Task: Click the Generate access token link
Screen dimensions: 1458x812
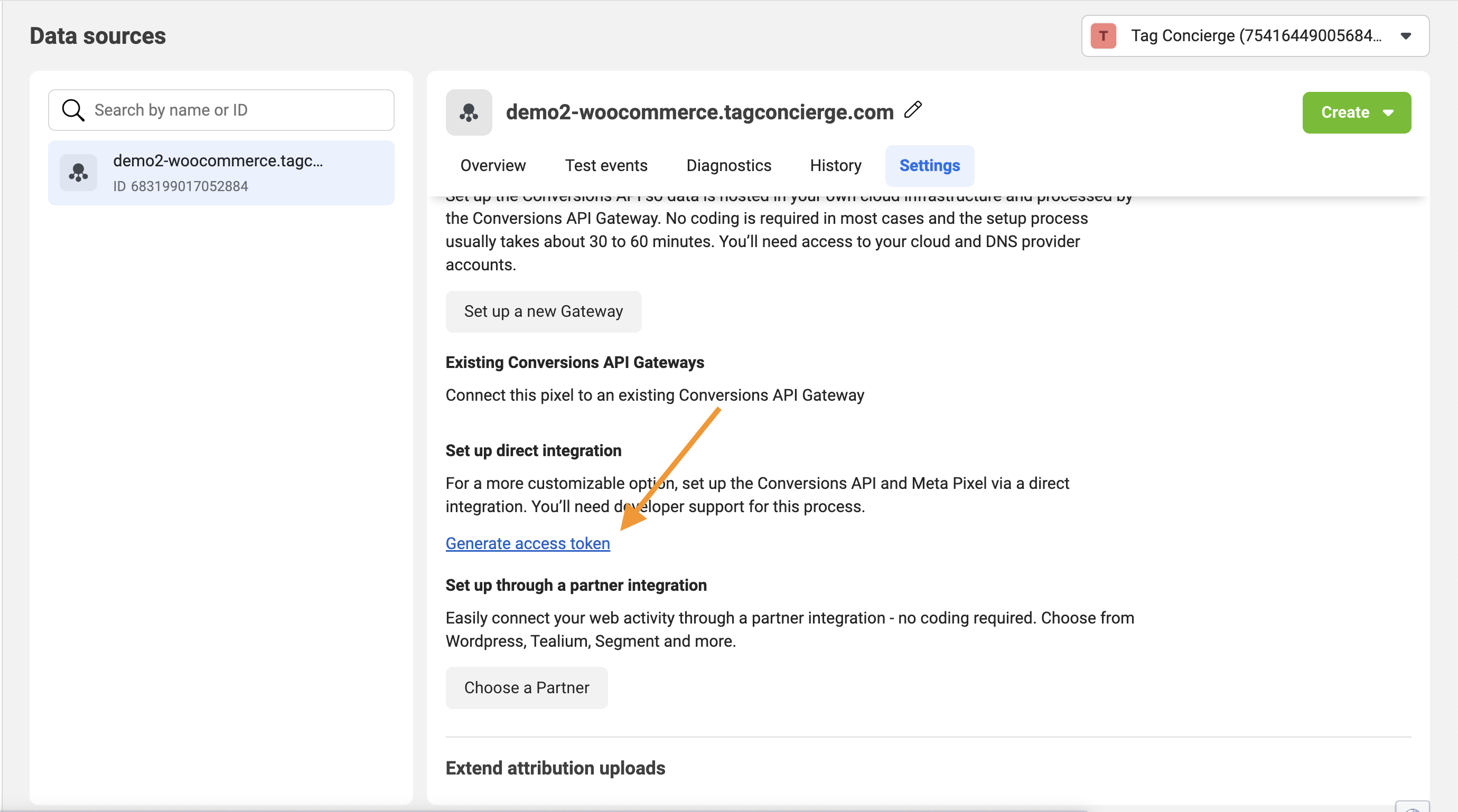Action: 528,543
